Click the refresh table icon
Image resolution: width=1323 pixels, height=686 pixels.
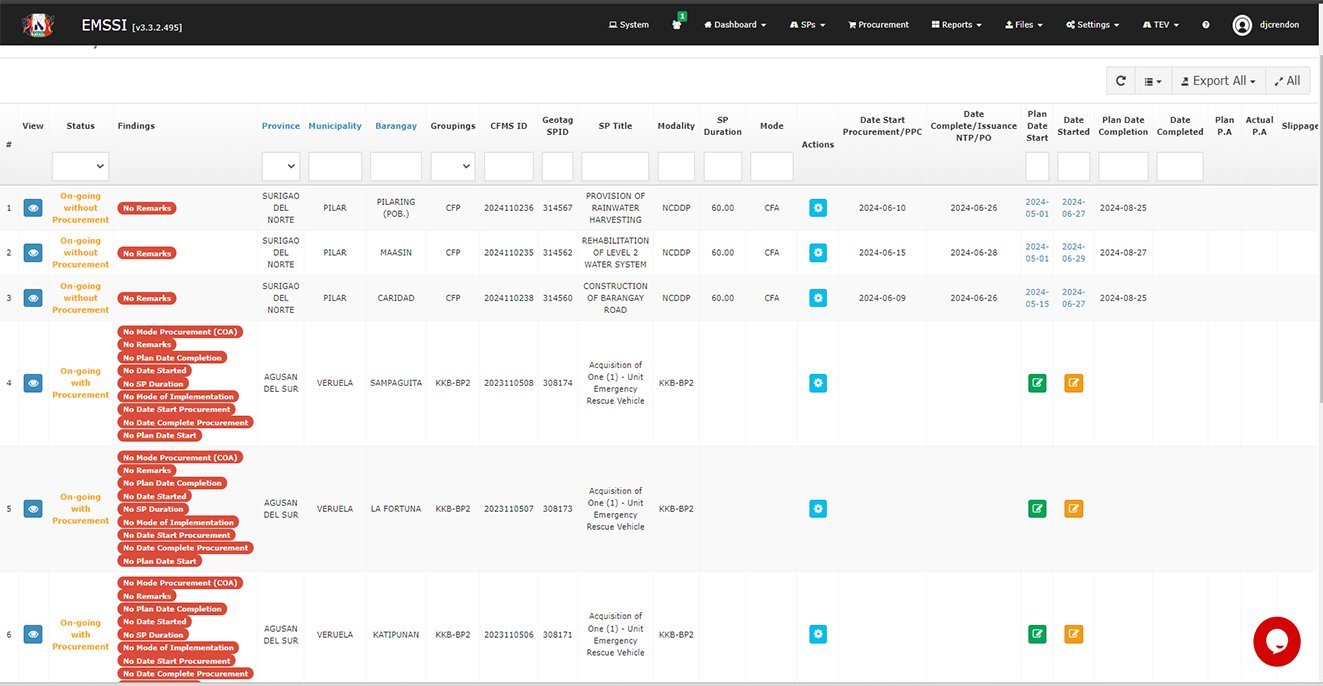[x=1120, y=81]
